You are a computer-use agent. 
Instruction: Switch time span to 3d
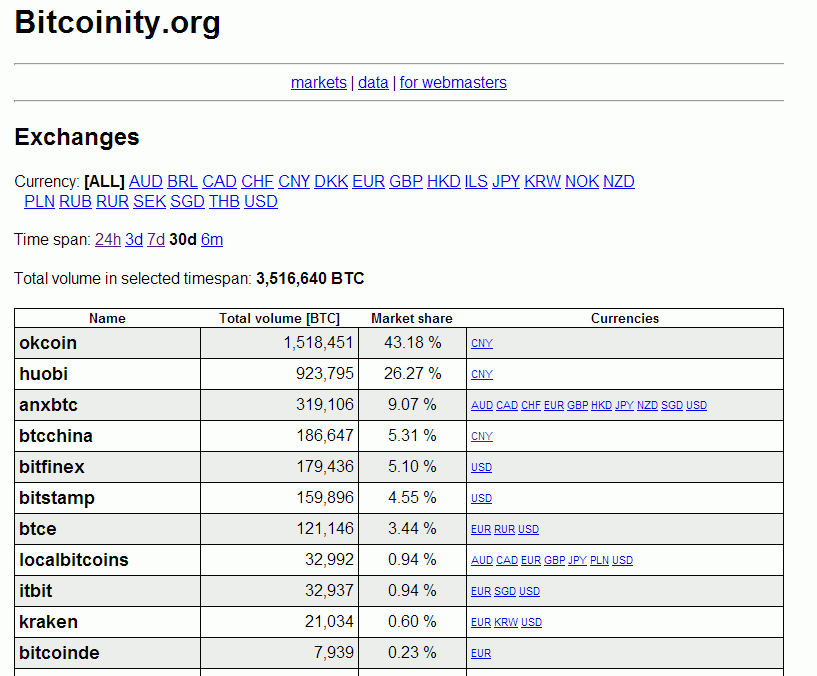click(134, 239)
